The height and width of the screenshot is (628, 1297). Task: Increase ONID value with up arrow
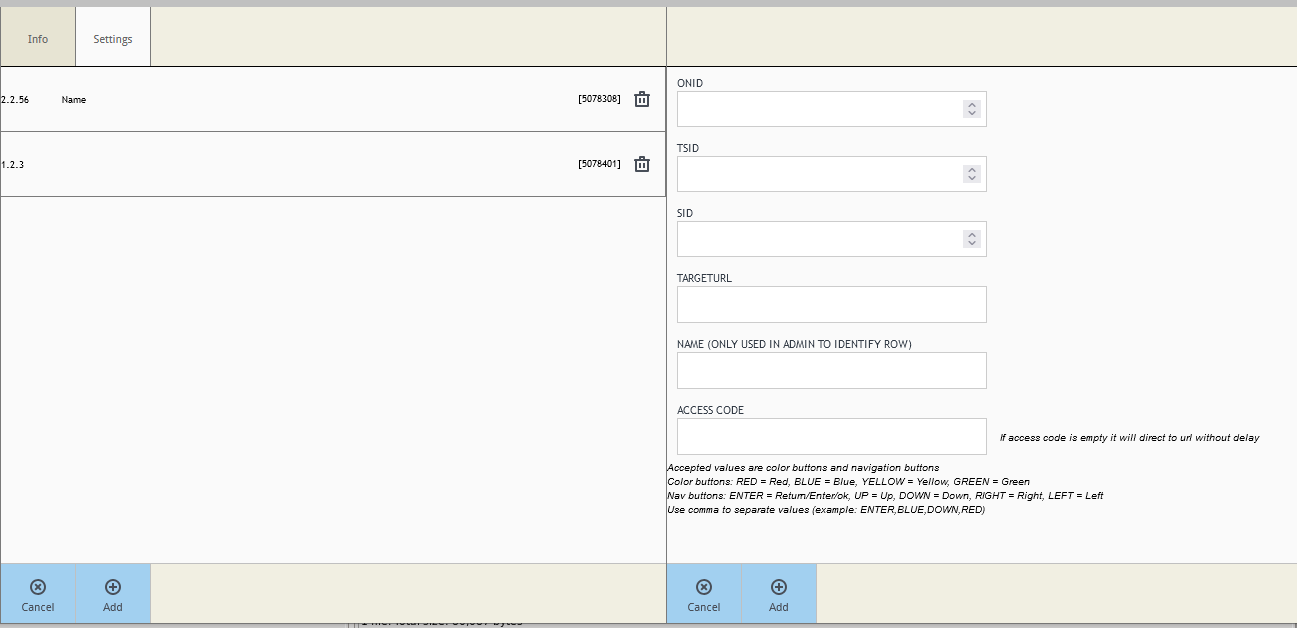point(971,105)
